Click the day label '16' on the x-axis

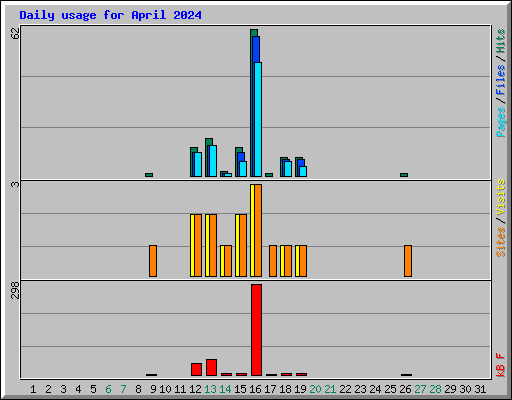click(255, 389)
